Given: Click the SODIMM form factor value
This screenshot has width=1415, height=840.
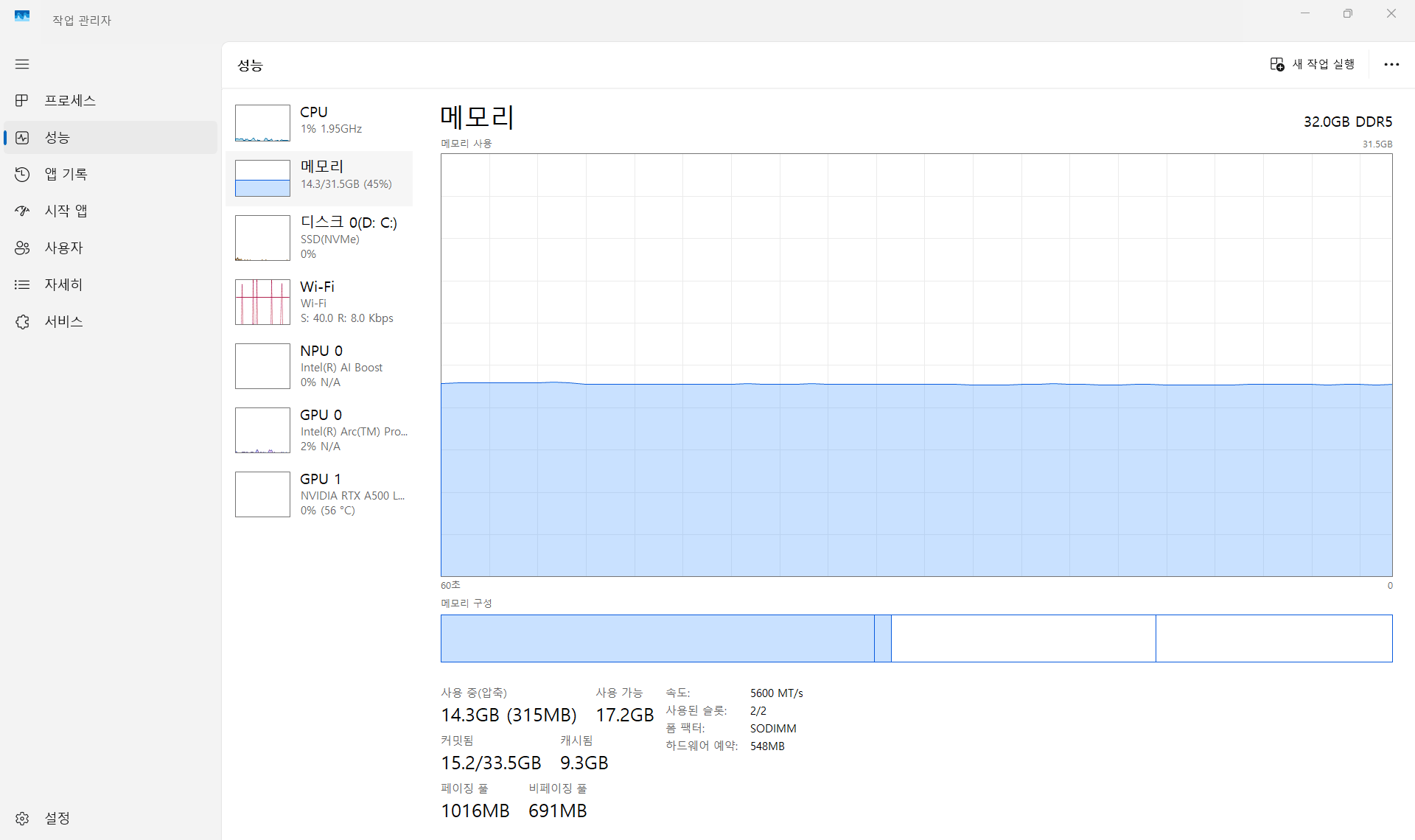Looking at the screenshot, I should pos(773,729).
